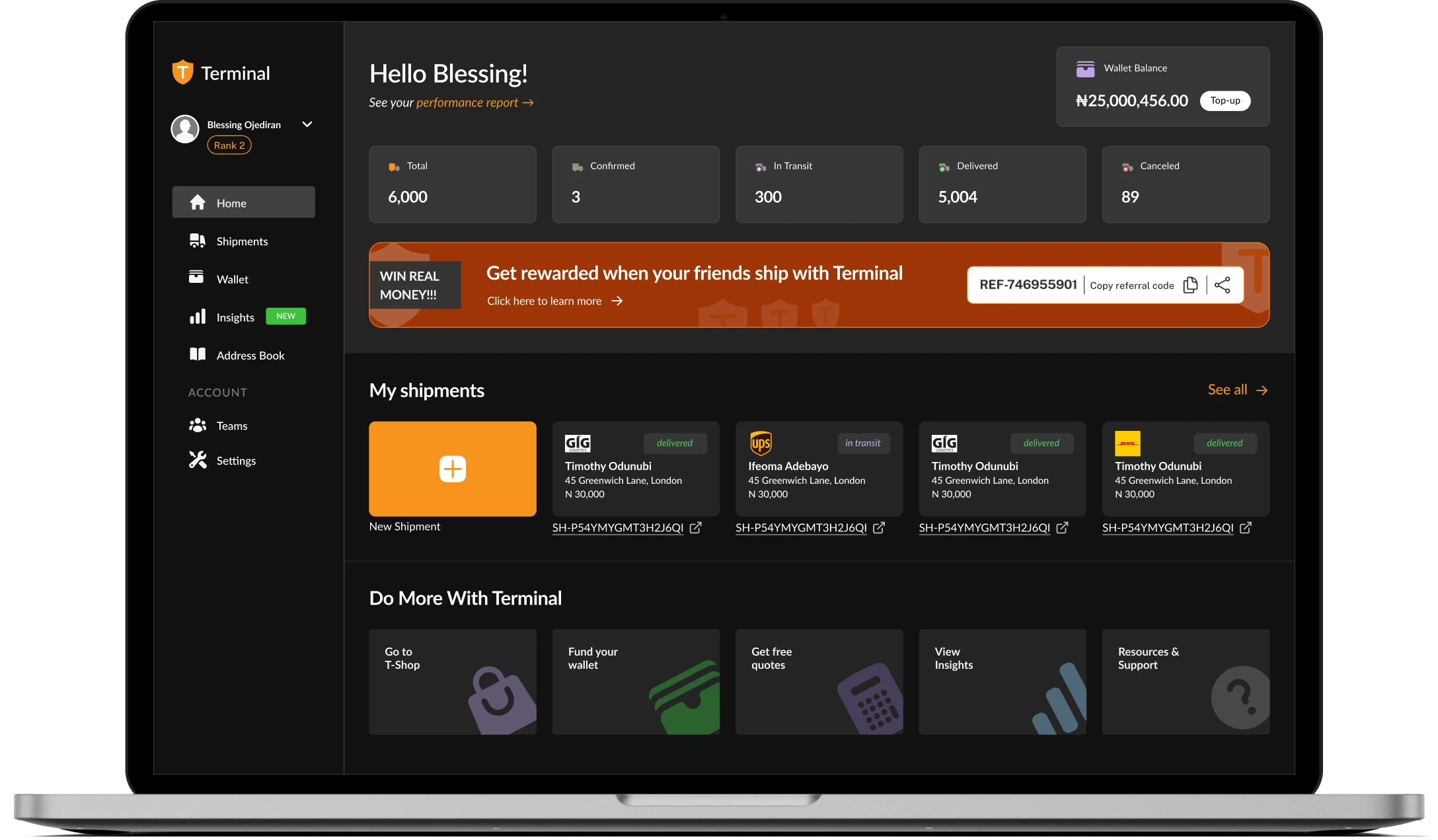Open the Address Book icon

196,354
